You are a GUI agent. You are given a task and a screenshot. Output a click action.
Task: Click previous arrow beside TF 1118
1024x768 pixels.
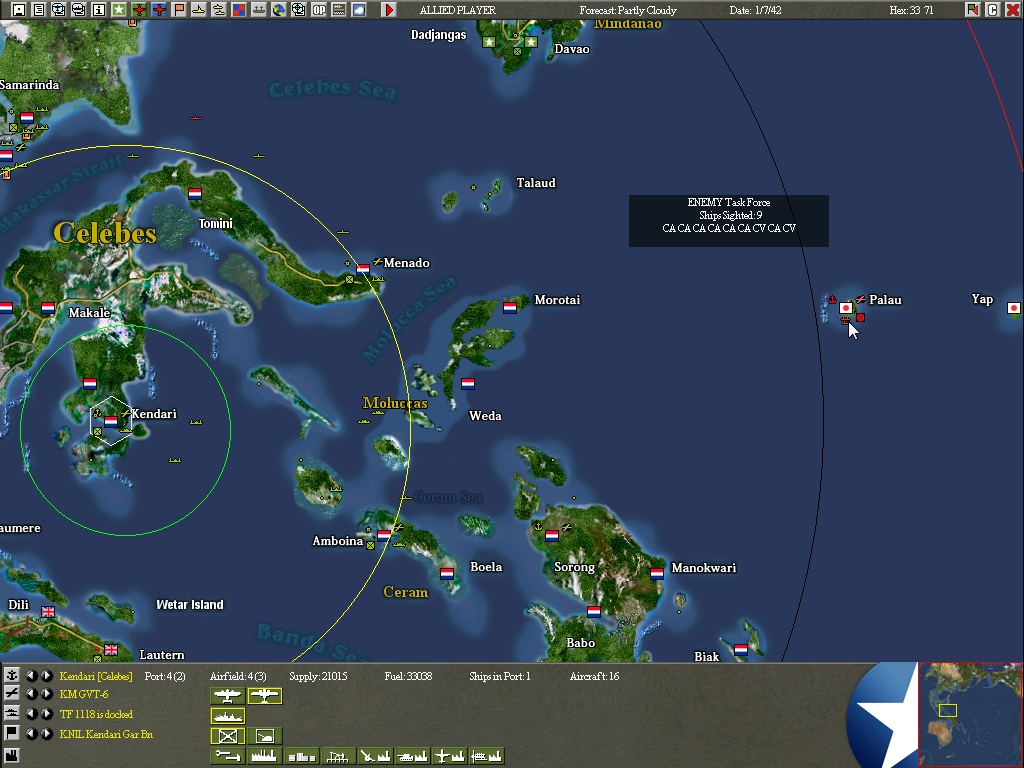tap(31, 714)
